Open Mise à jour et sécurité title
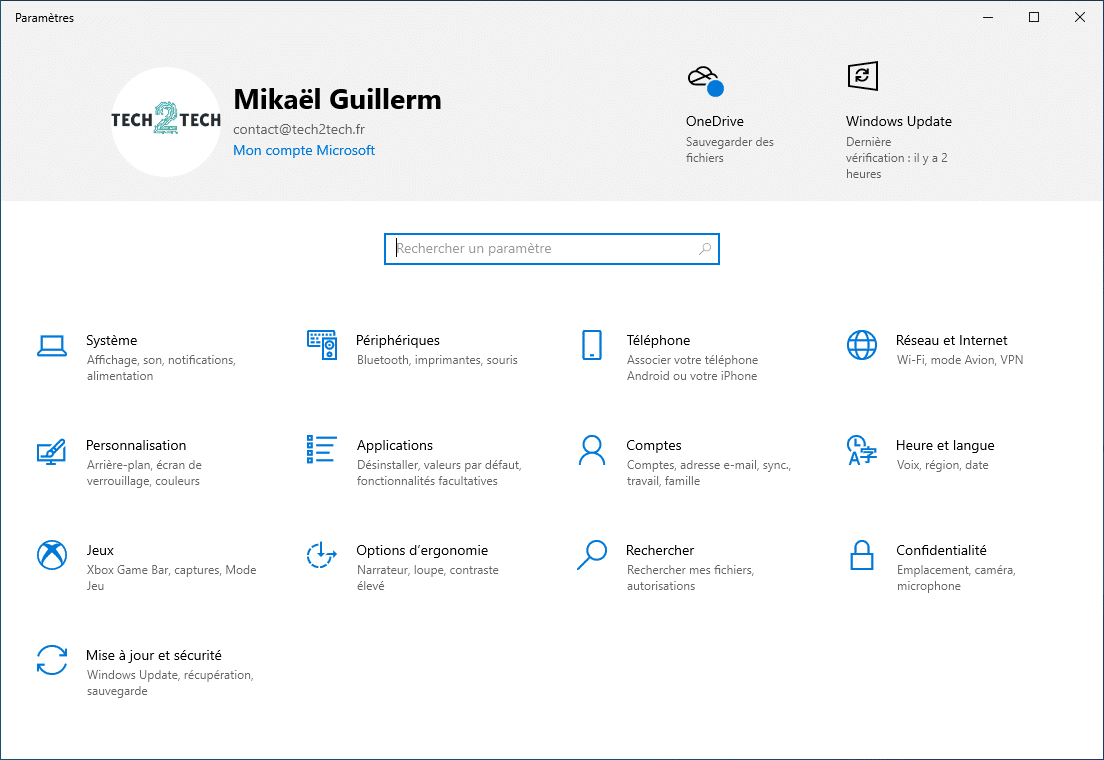This screenshot has height=760, width=1104. click(153, 655)
